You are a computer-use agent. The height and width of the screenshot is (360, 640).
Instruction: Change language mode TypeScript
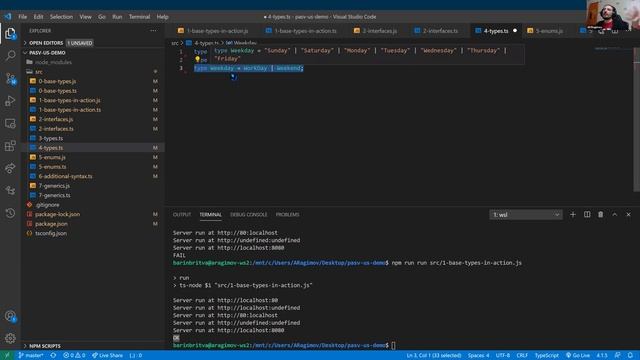547,355
